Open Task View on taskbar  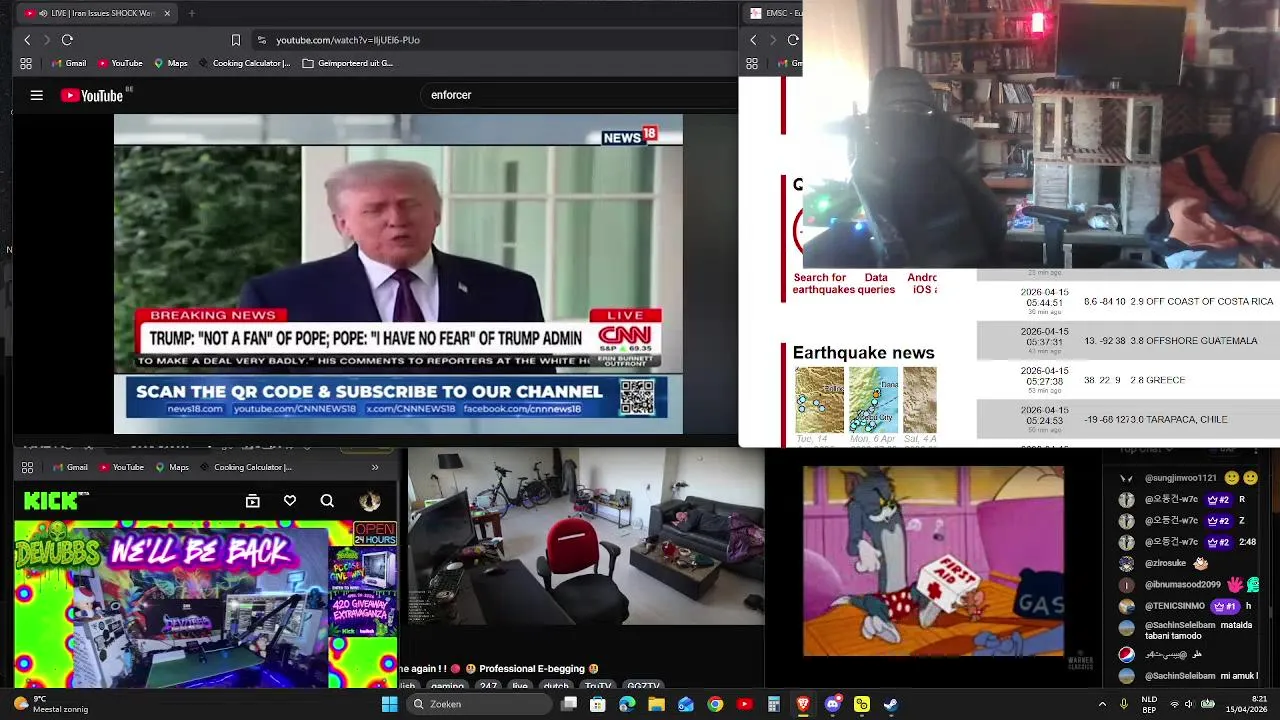click(569, 704)
